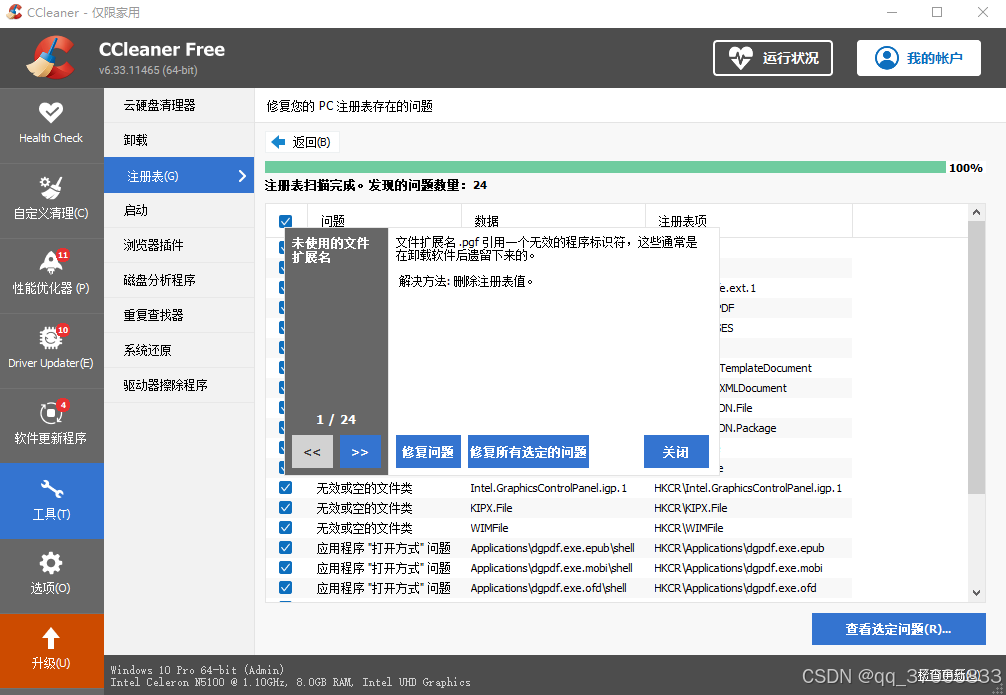This screenshot has width=1006, height=695.
Task: Open 重复查找器 tool
Action: [x=179, y=315]
